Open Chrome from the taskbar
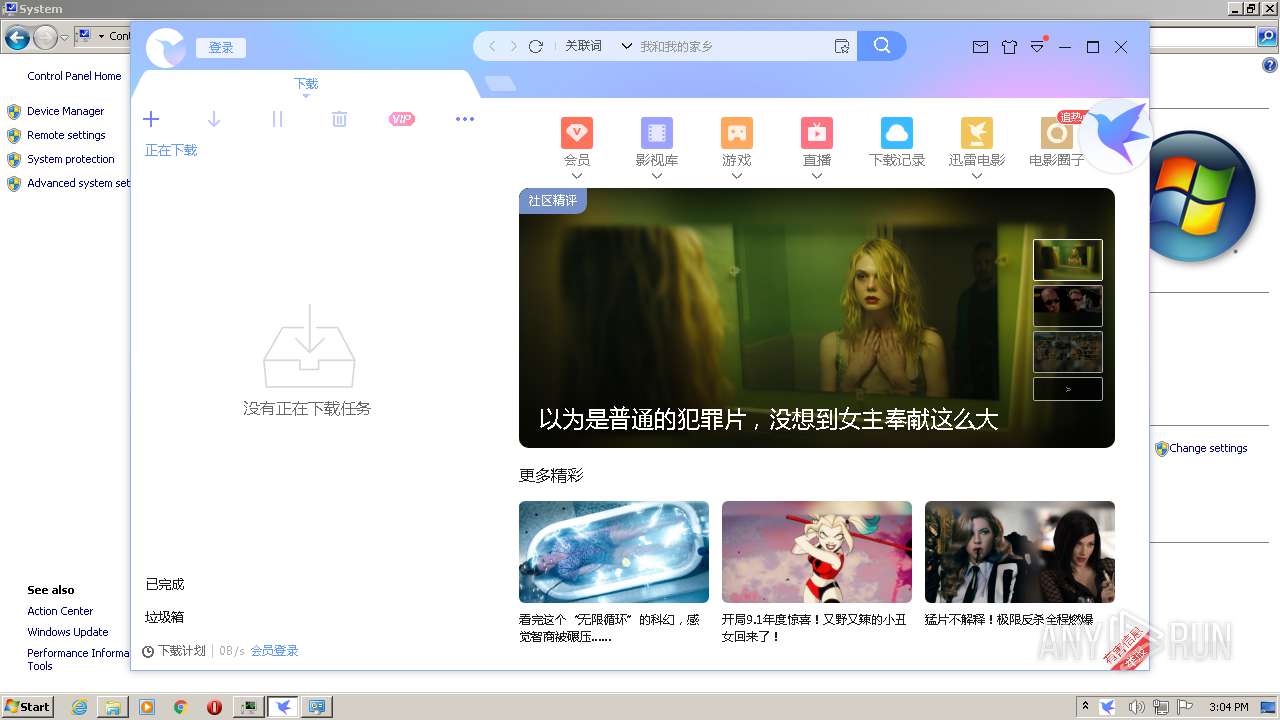 point(180,707)
